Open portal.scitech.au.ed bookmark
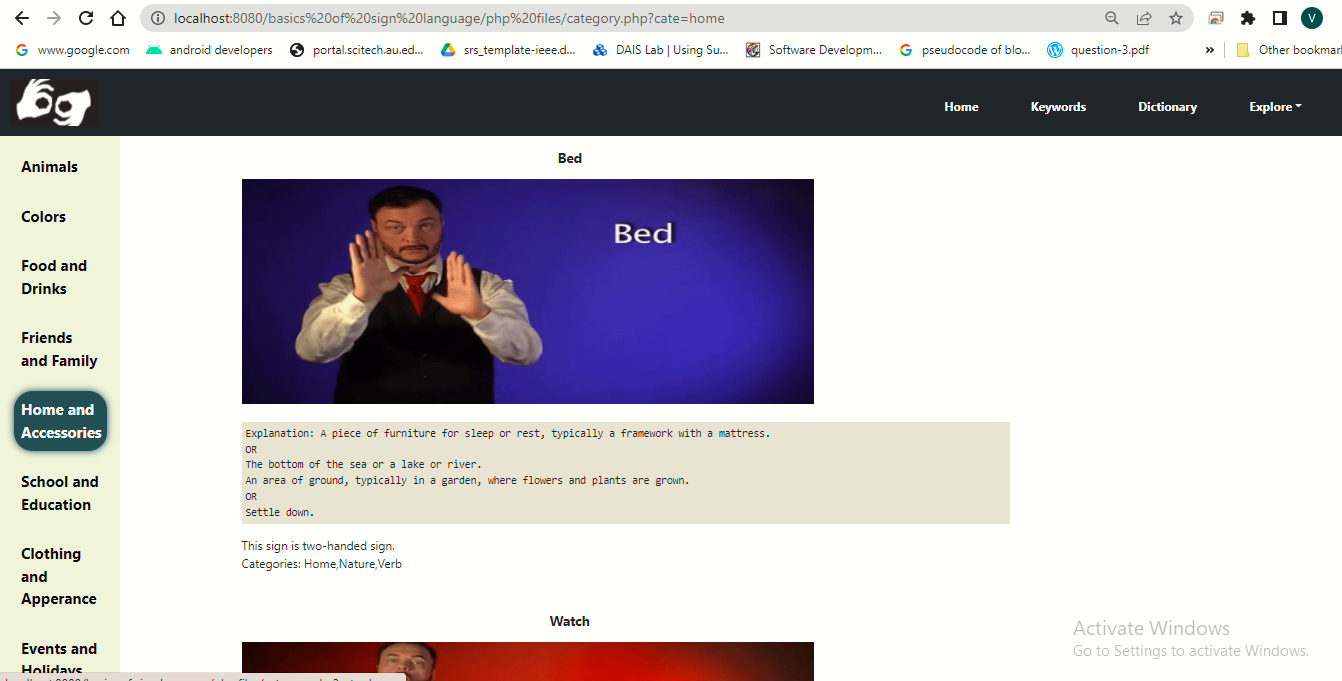Image resolution: width=1342 pixels, height=681 pixels. [x=357, y=50]
